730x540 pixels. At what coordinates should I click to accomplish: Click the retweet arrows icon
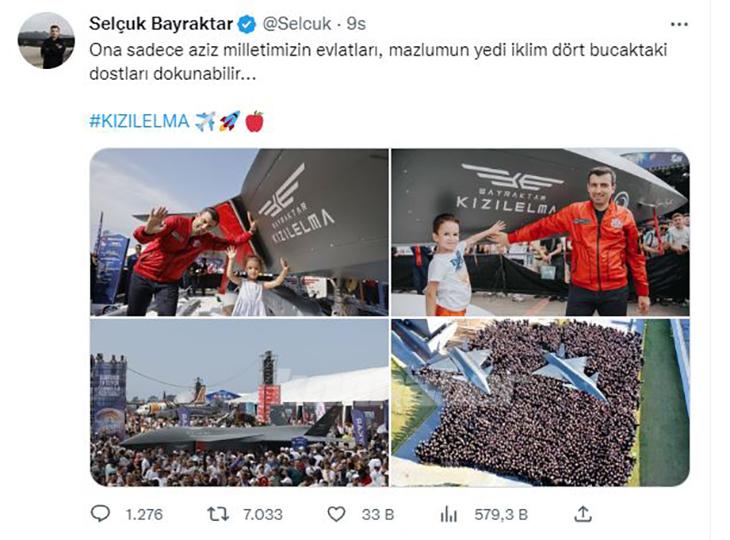[217, 514]
